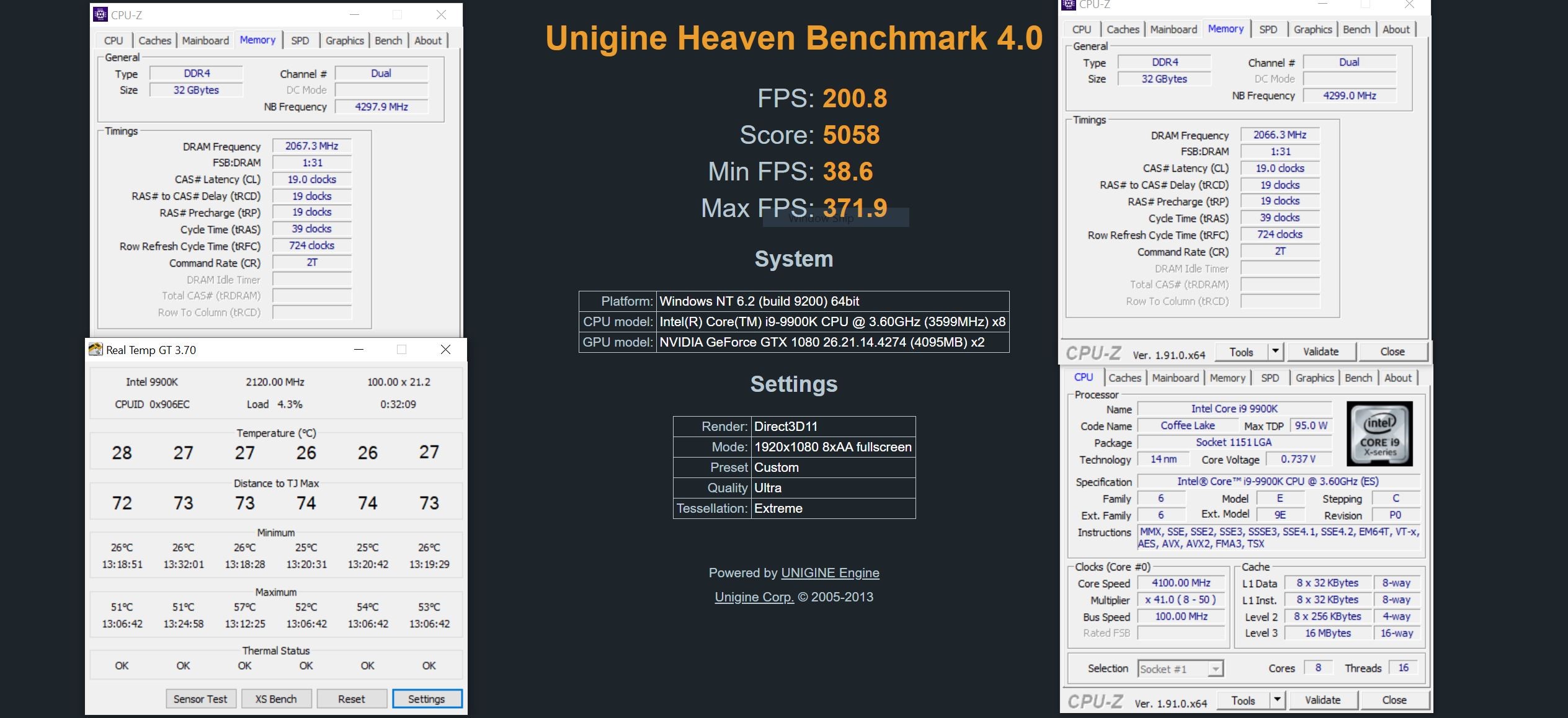Select the Memory tab in left CPU-Z window
This screenshot has width=1568, height=718.
click(x=257, y=40)
